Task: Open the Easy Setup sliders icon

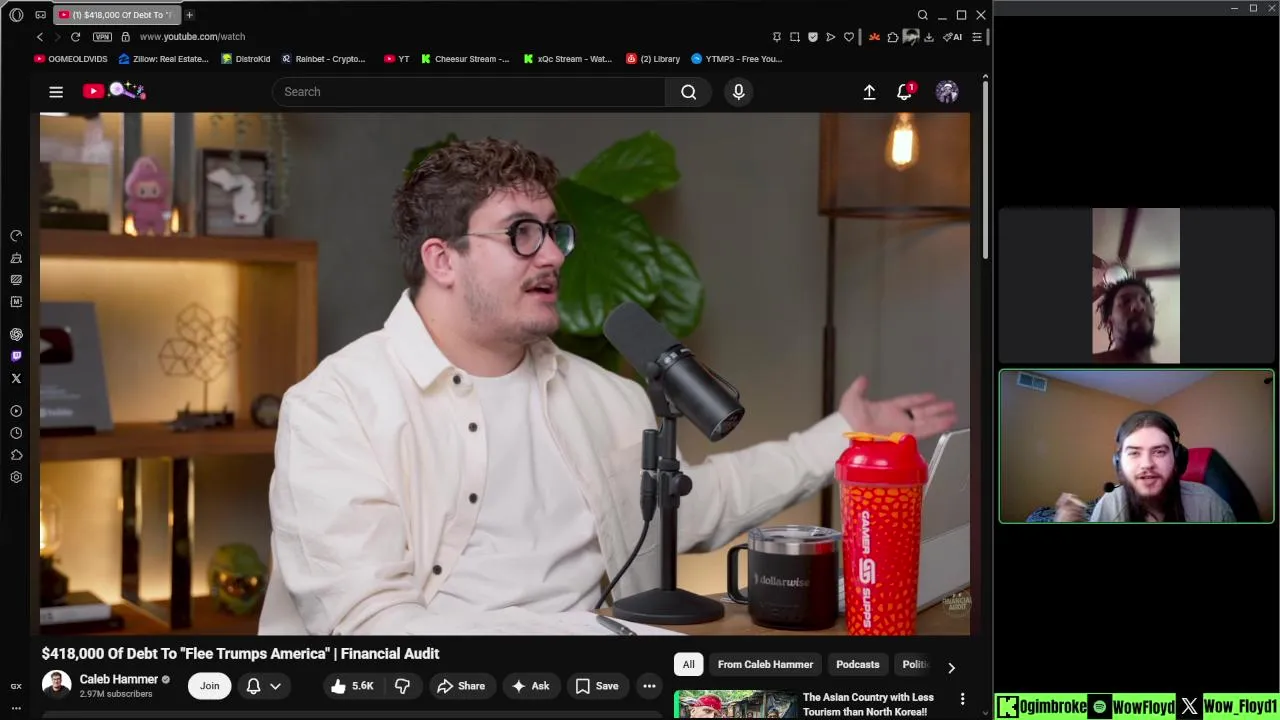Action: (977, 37)
